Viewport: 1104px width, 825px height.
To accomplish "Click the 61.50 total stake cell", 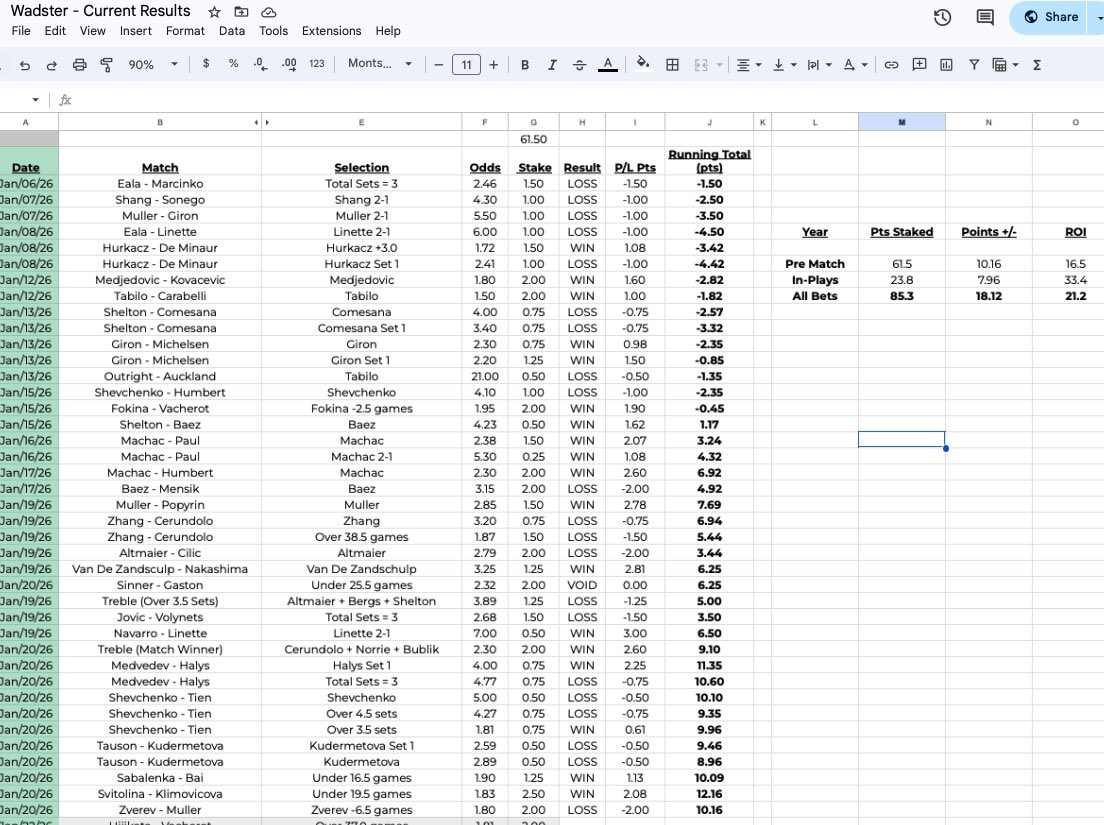I will [x=533, y=139].
